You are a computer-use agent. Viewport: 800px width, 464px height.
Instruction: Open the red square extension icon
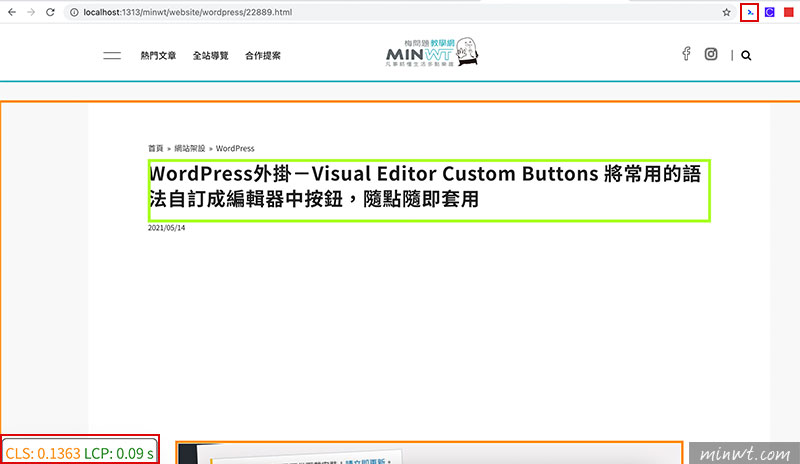(789, 12)
